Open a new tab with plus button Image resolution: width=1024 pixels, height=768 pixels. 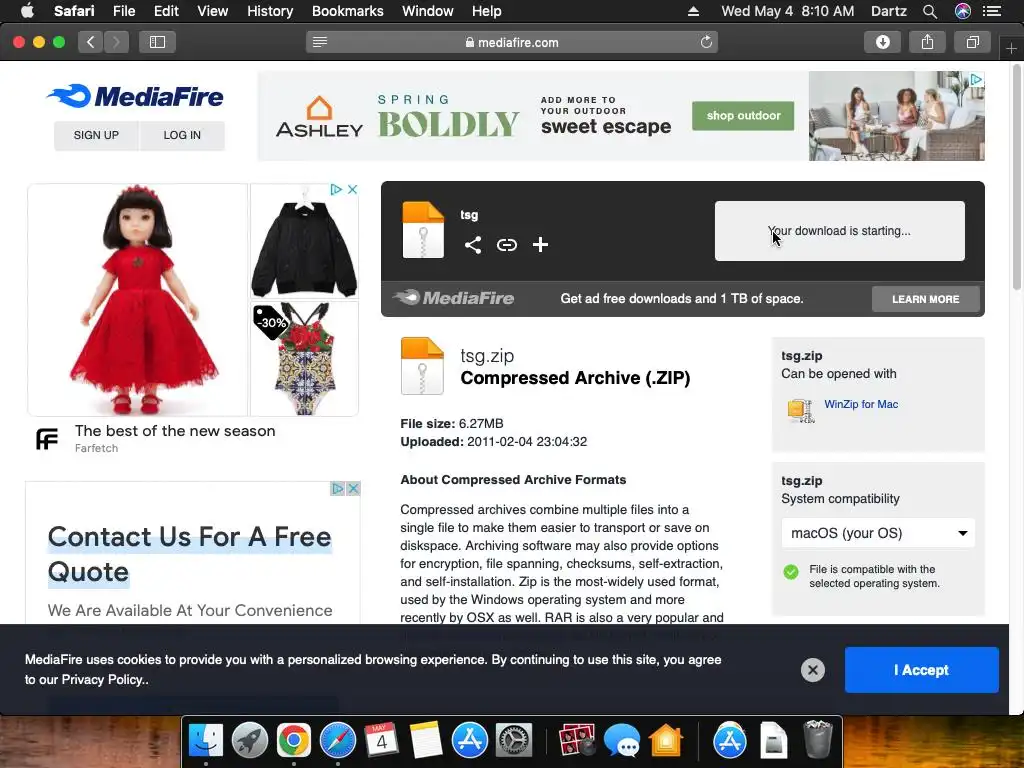click(x=1011, y=49)
